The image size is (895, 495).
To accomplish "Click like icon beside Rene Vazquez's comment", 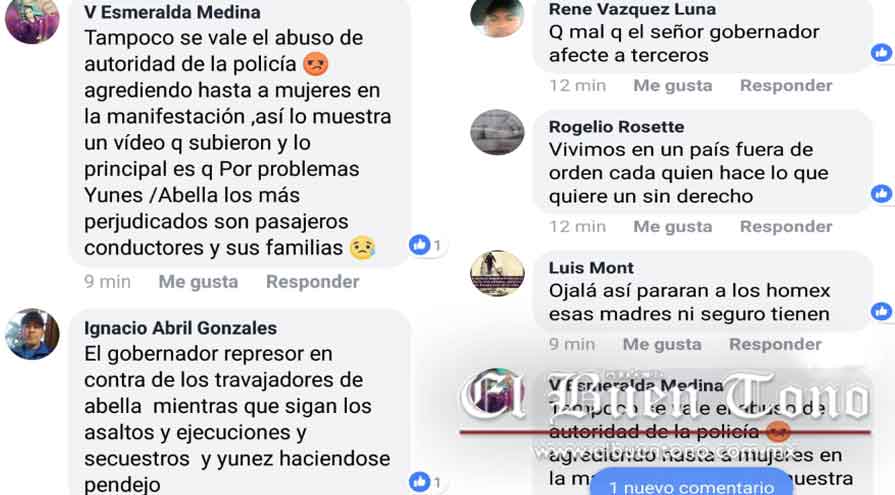I will point(882,53).
